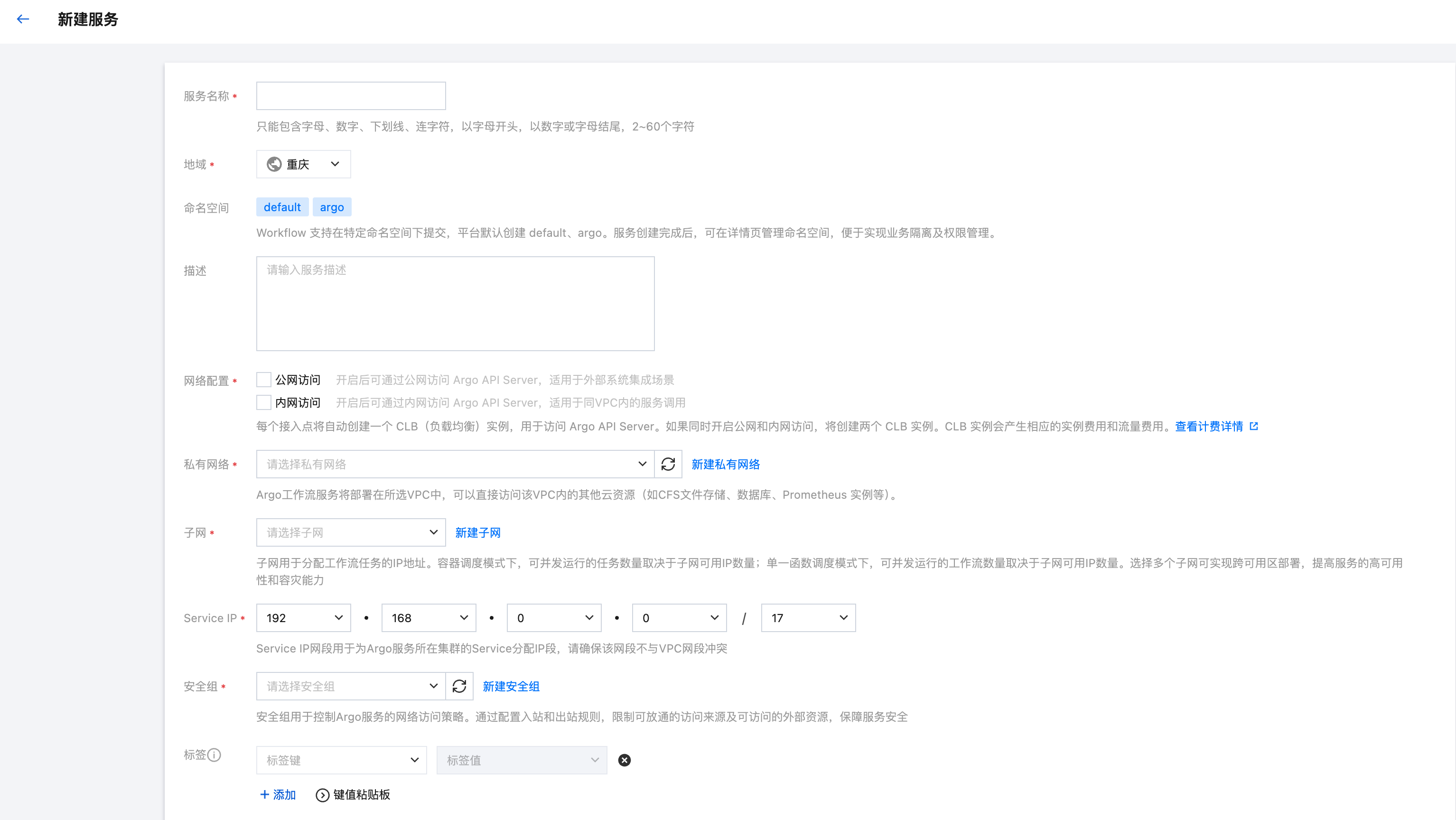Click the 新建私有网络 link
Screen dimensions: 1456x820
725,464
